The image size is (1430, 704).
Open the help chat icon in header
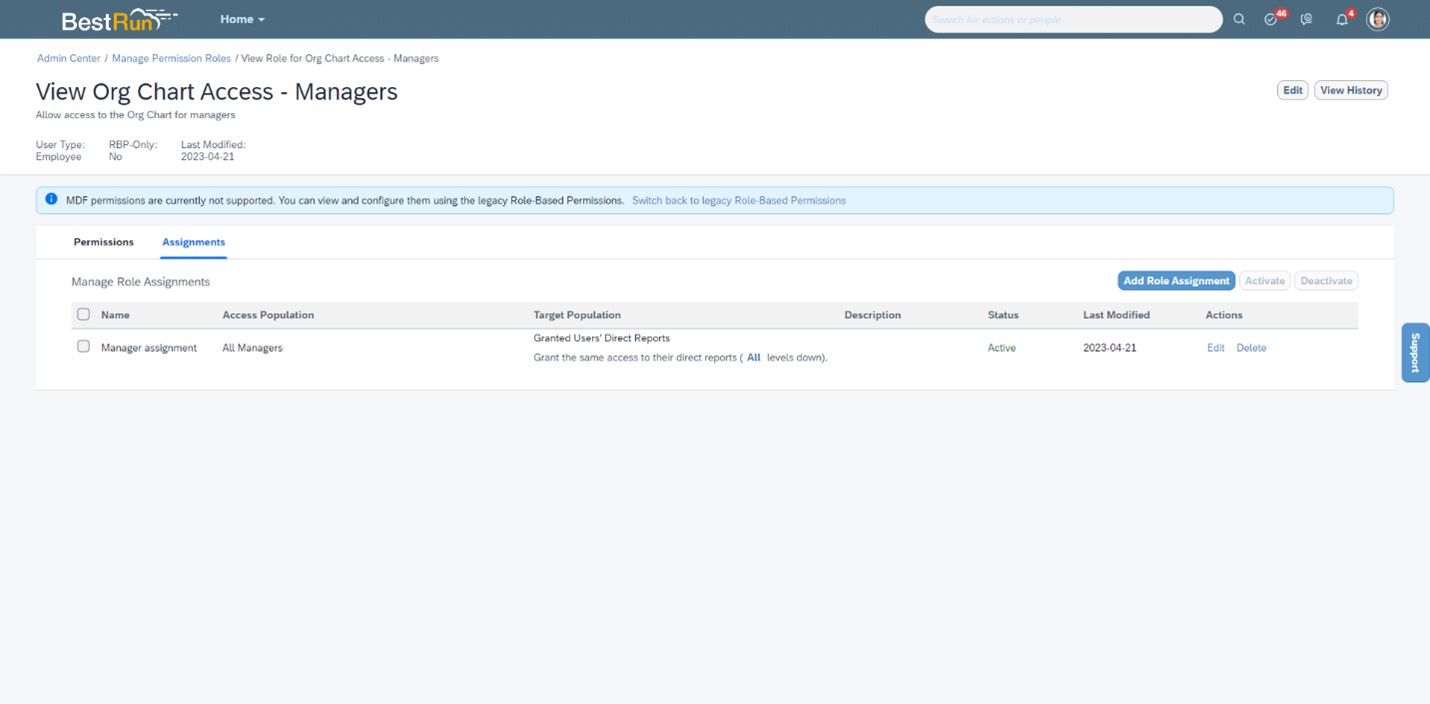point(1306,19)
